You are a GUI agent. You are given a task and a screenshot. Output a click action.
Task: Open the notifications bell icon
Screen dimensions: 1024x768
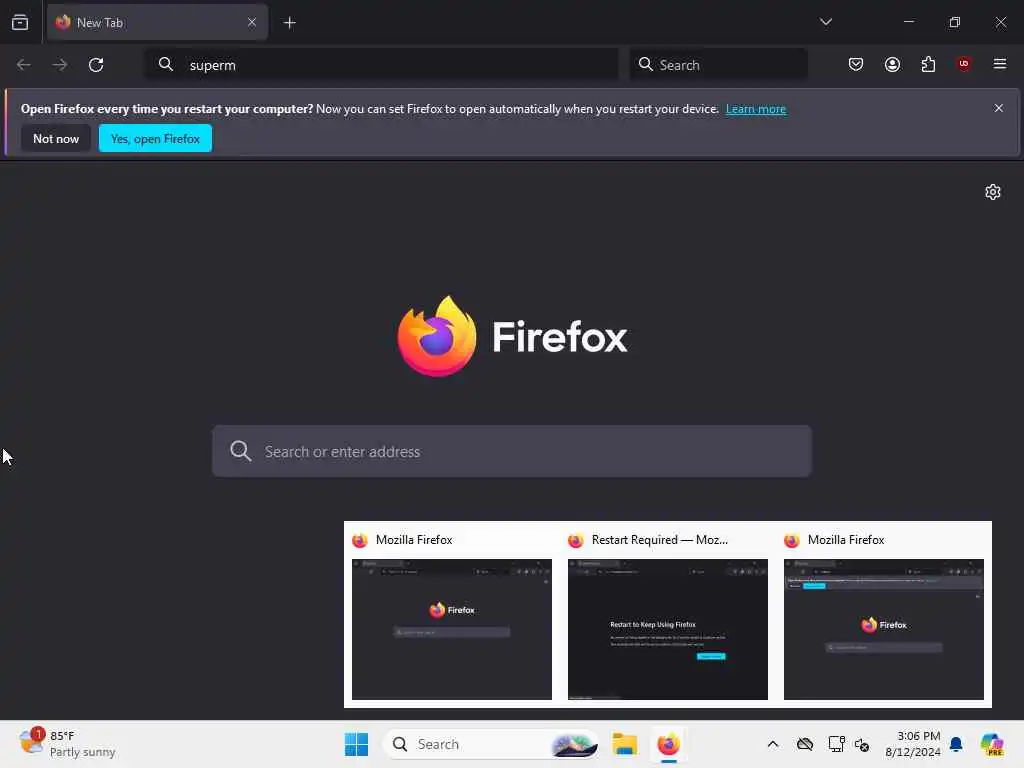[956, 744]
